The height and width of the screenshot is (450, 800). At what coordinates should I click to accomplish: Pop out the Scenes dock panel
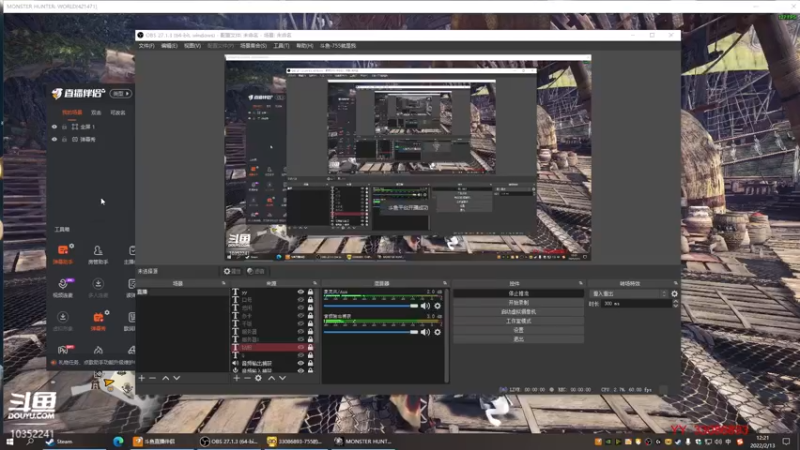223,283
